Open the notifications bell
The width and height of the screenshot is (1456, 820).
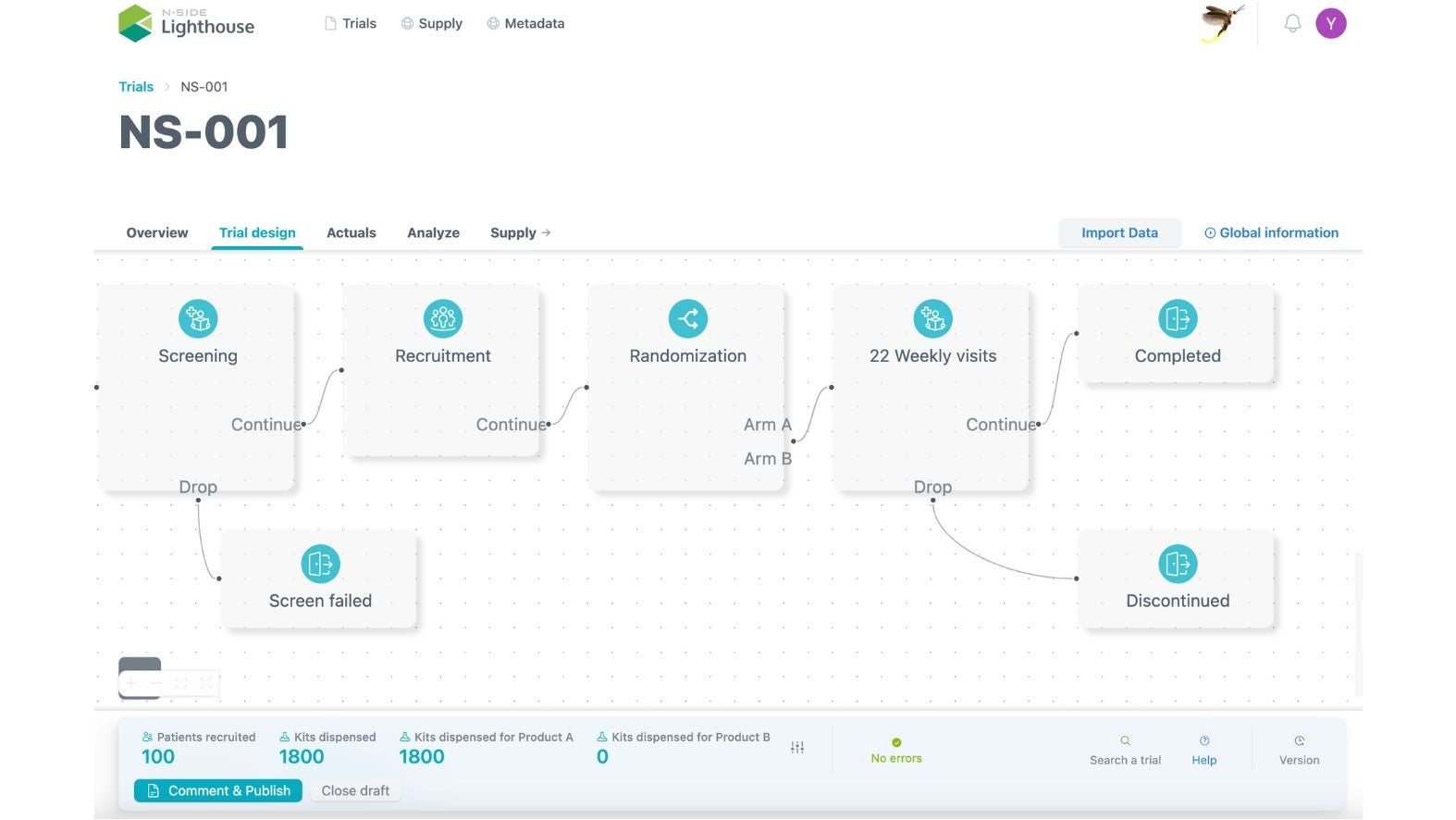point(1292,24)
